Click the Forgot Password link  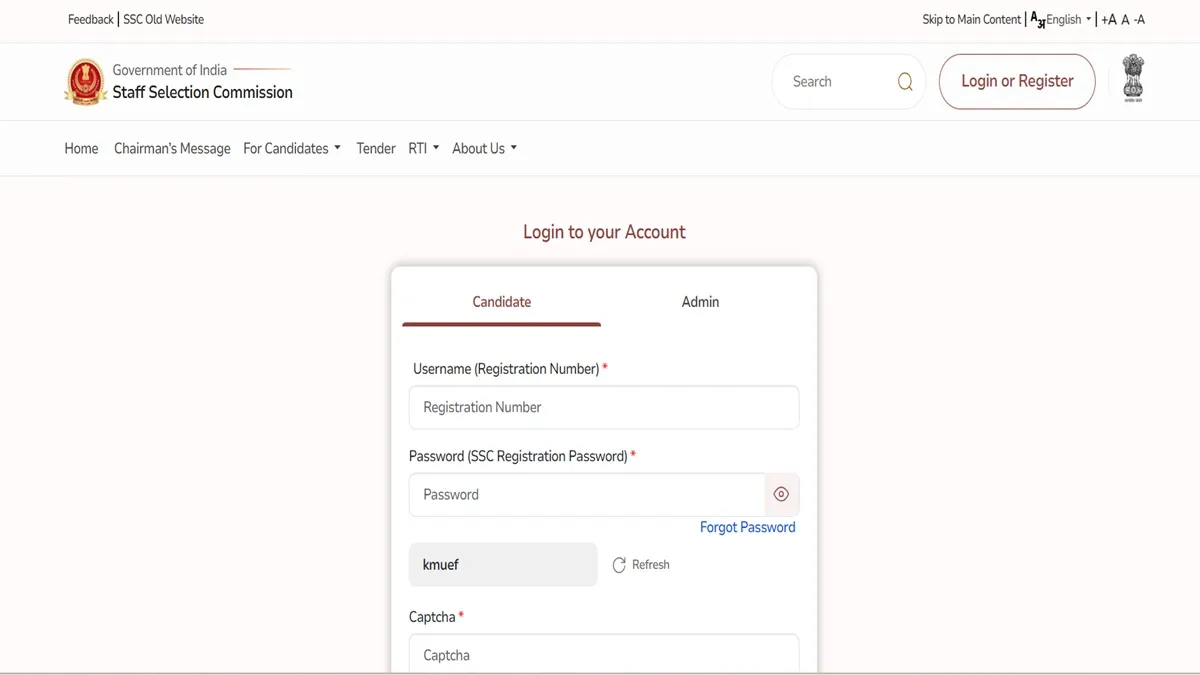[x=747, y=527]
